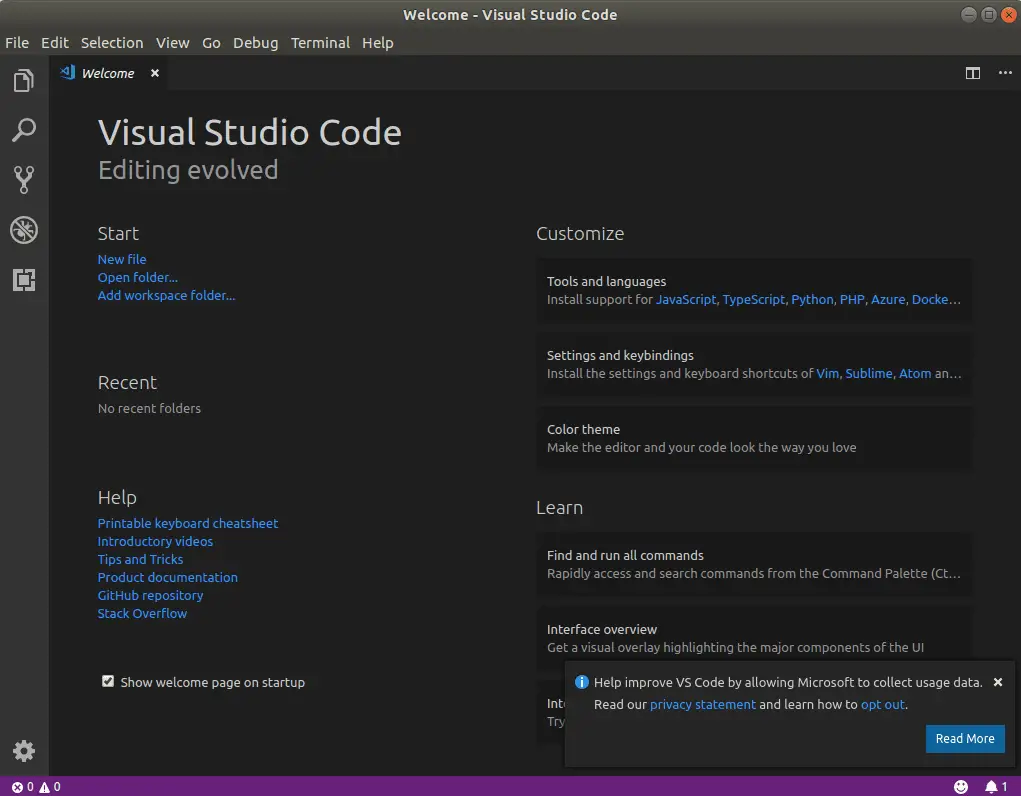Click the Manage settings gear icon
The height and width of the screenshot is (796, 1021).
24,751
